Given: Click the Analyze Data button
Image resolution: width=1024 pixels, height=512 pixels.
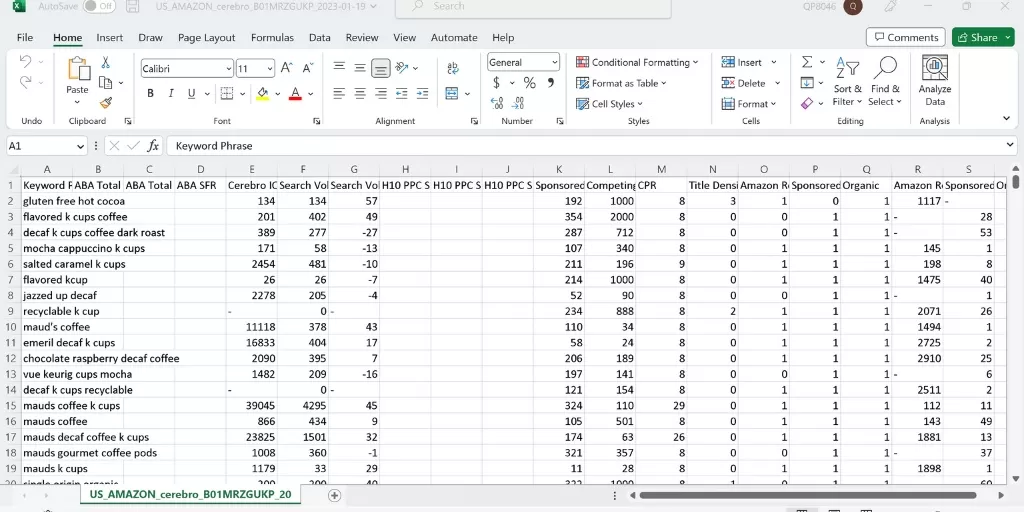Looking at the screenshot, I should pyautogui.click(x=935, y=82).
